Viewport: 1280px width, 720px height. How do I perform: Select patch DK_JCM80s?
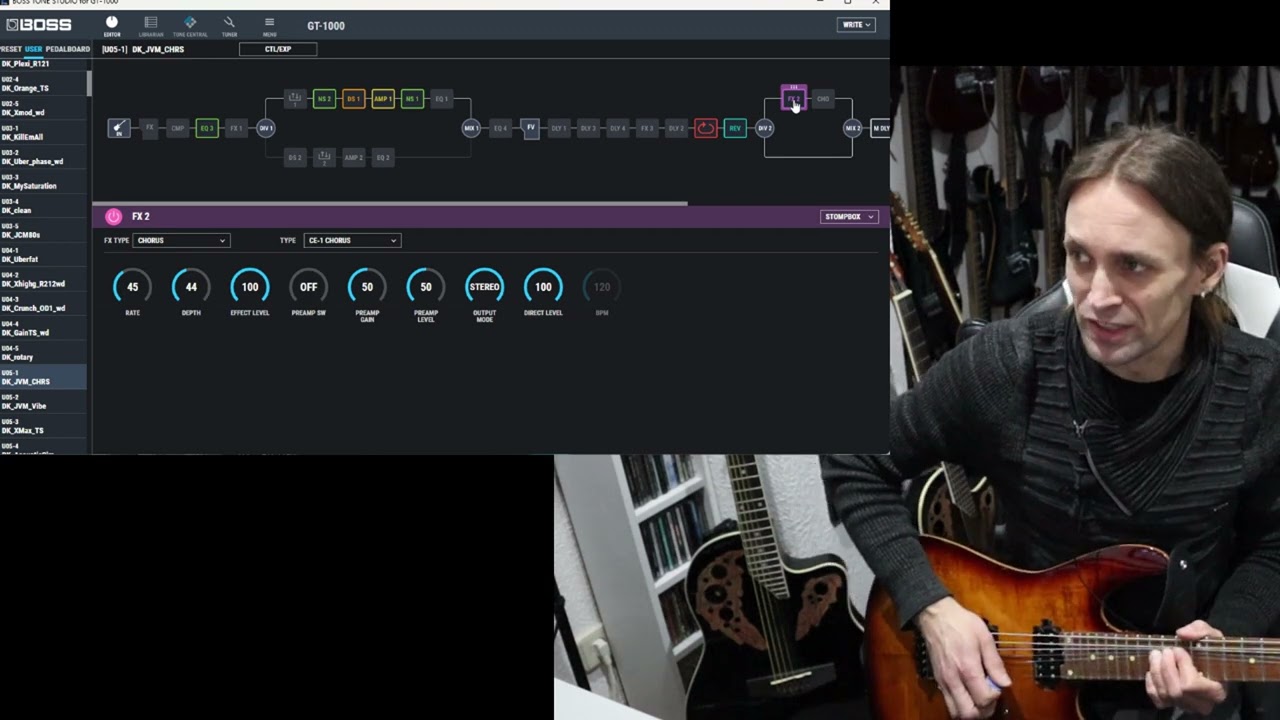(x=43, y=231)
